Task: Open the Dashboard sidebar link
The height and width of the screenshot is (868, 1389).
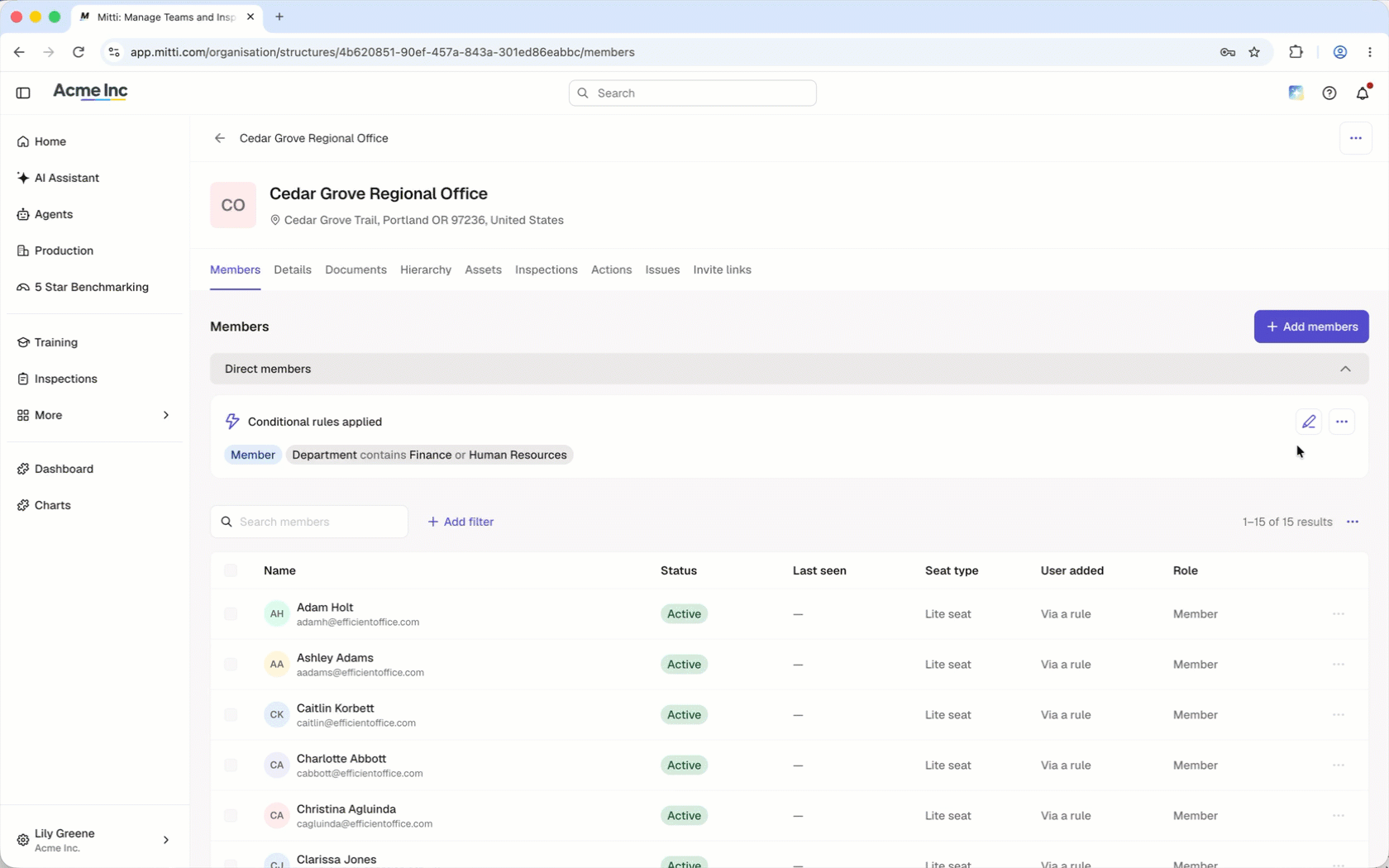Action: click(x=55, y=469)
